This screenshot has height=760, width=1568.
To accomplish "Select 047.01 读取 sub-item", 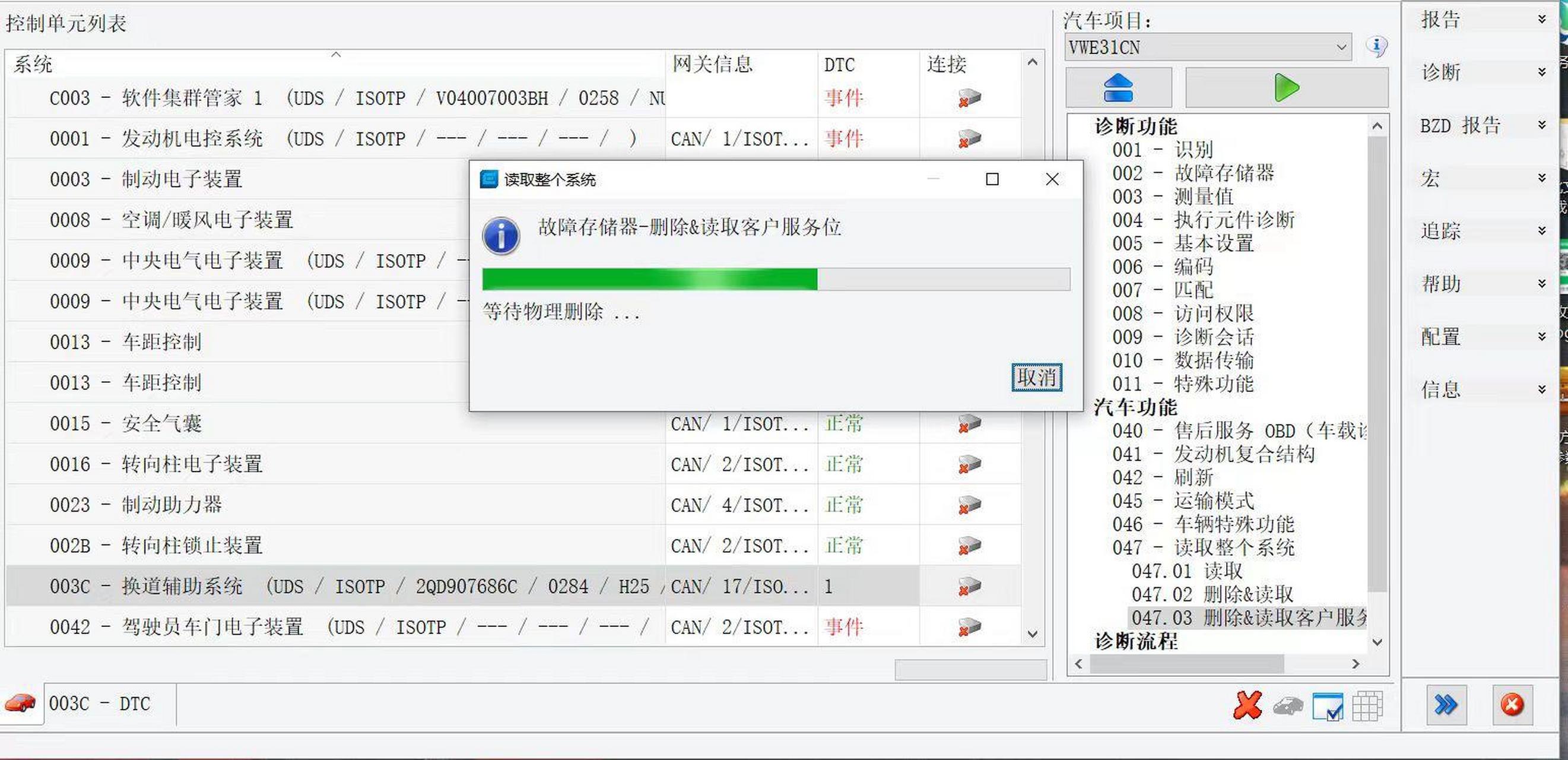I will click(x=1187, y=571).
